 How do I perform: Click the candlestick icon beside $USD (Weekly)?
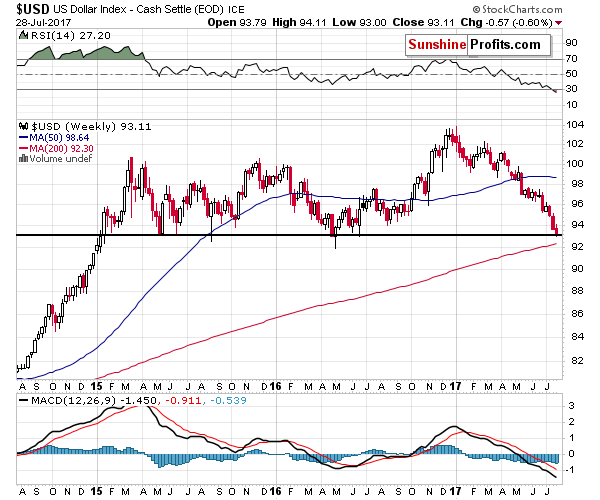(x=23, y=126)
